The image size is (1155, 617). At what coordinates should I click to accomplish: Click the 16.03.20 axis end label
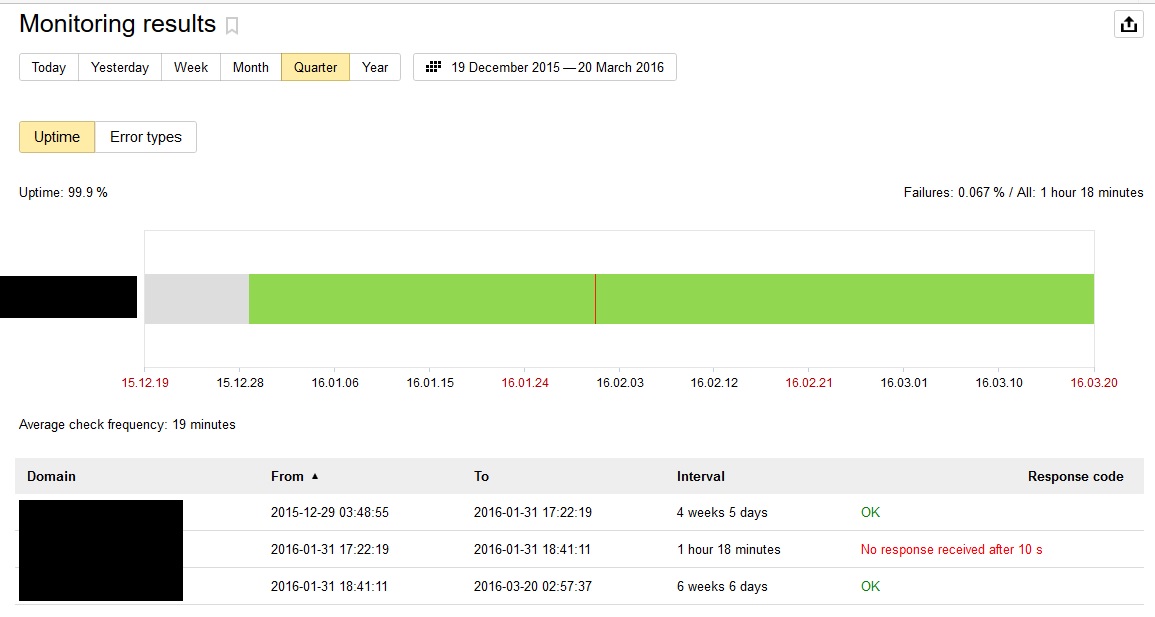coord(1094,383)
